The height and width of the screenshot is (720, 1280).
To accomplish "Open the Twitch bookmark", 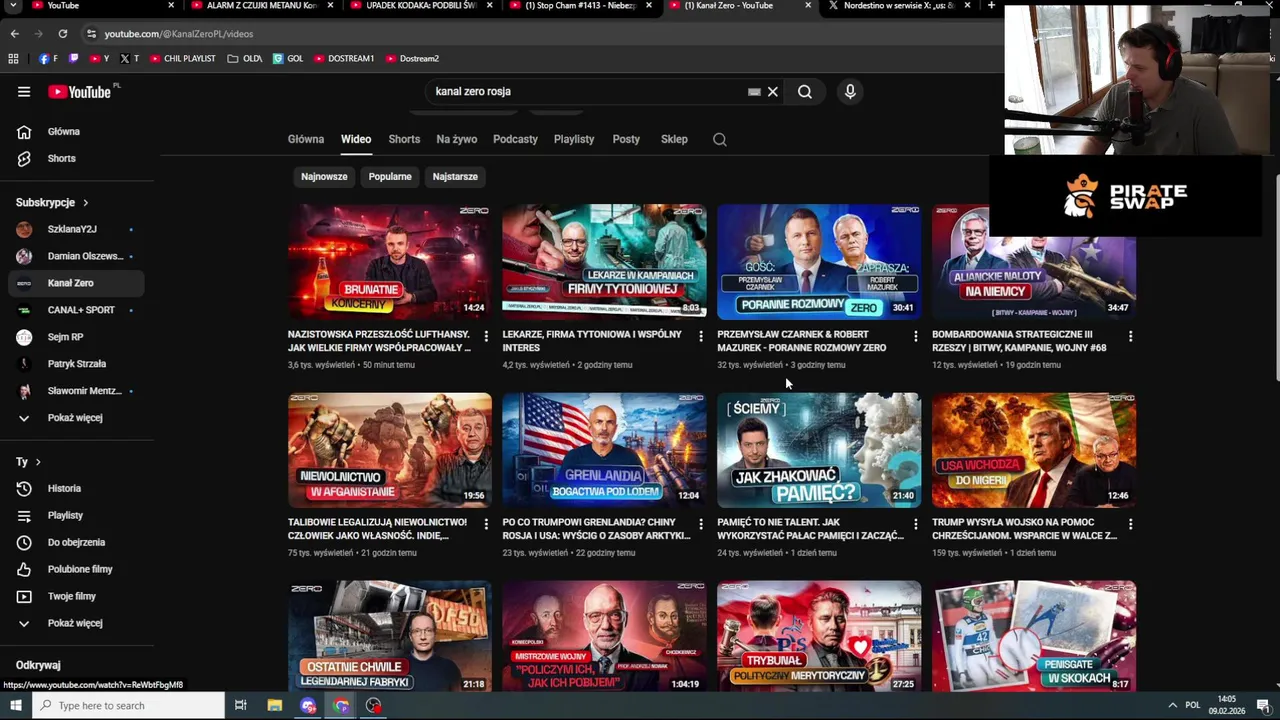I will [73, 58].
